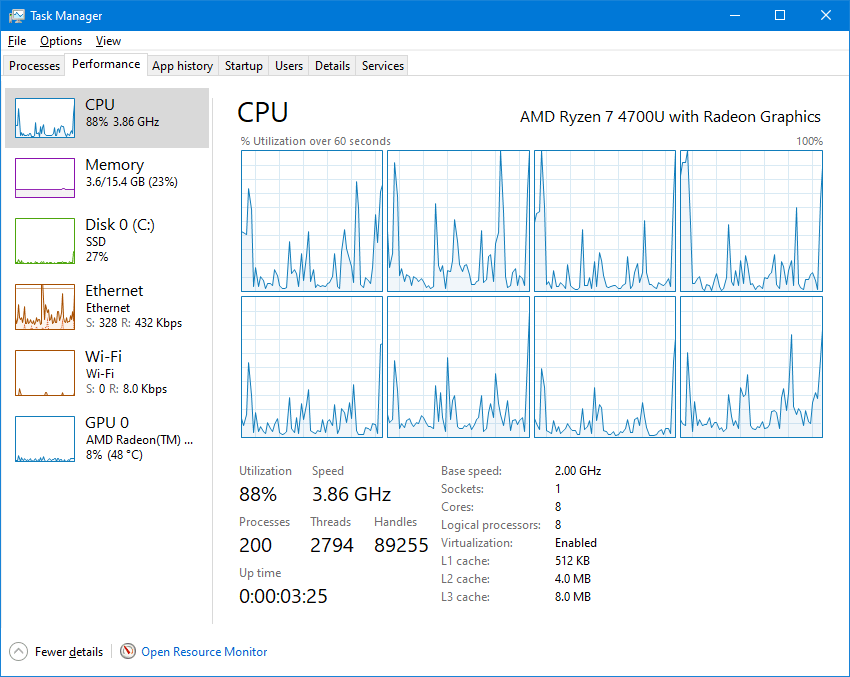Open the Services tab
The height and width of the screenshot is (677, 850).
click(381, 65)
